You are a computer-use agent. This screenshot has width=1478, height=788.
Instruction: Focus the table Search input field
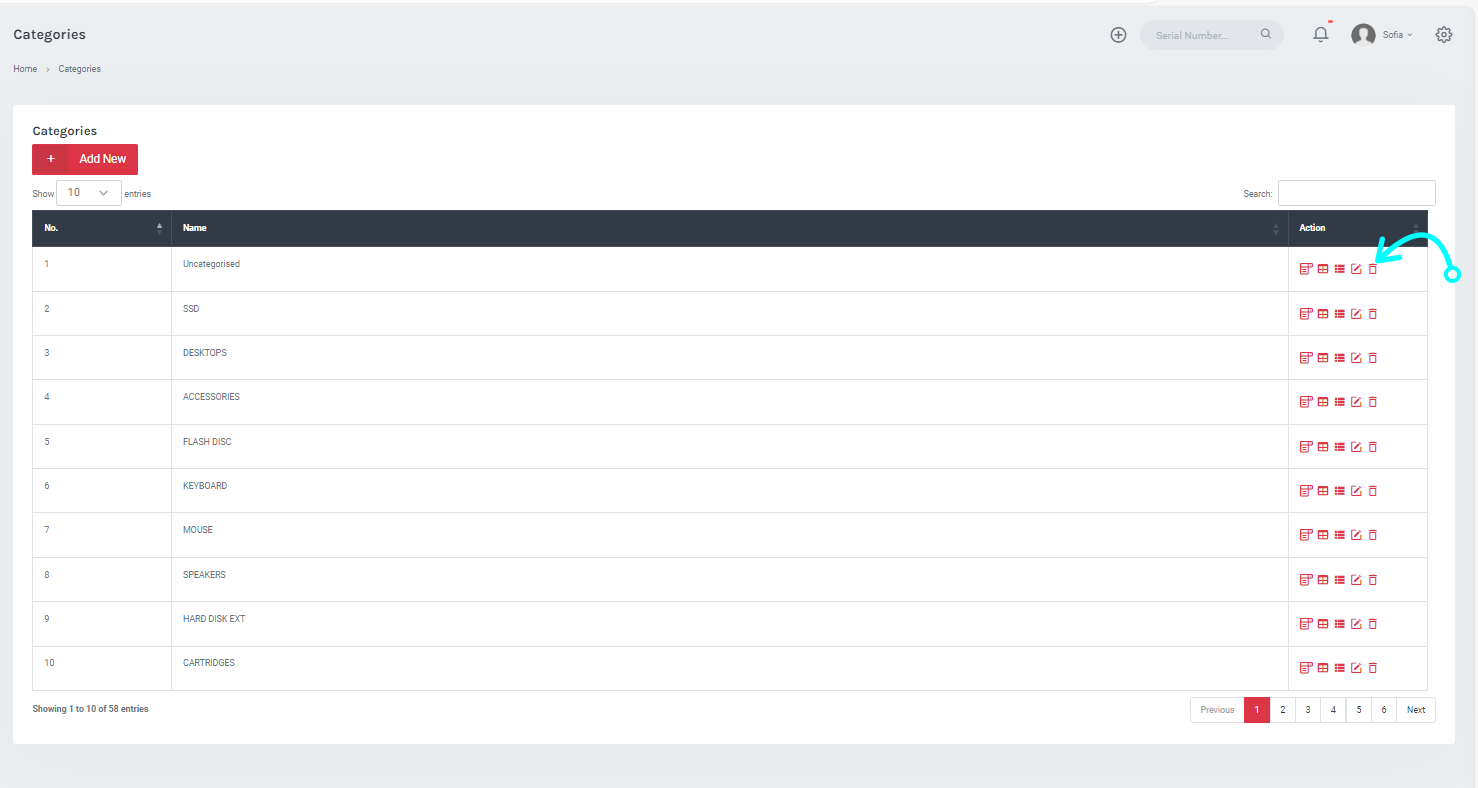click(x=1356, y=193)
